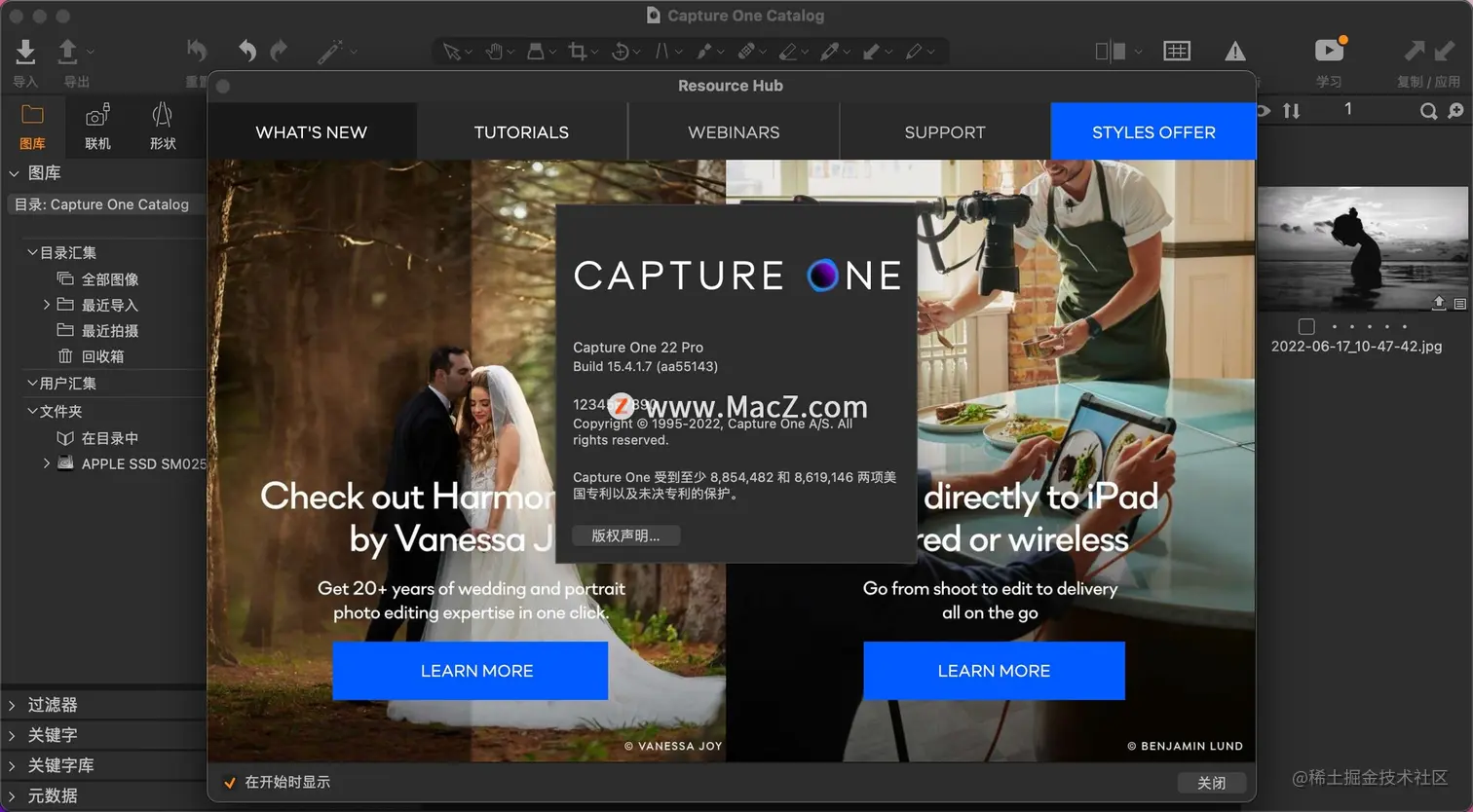The width and height of the screenshot is (1473, 812).
Task: Open the 目录: Capture One Catalog selector
Action: coord(105,204)
